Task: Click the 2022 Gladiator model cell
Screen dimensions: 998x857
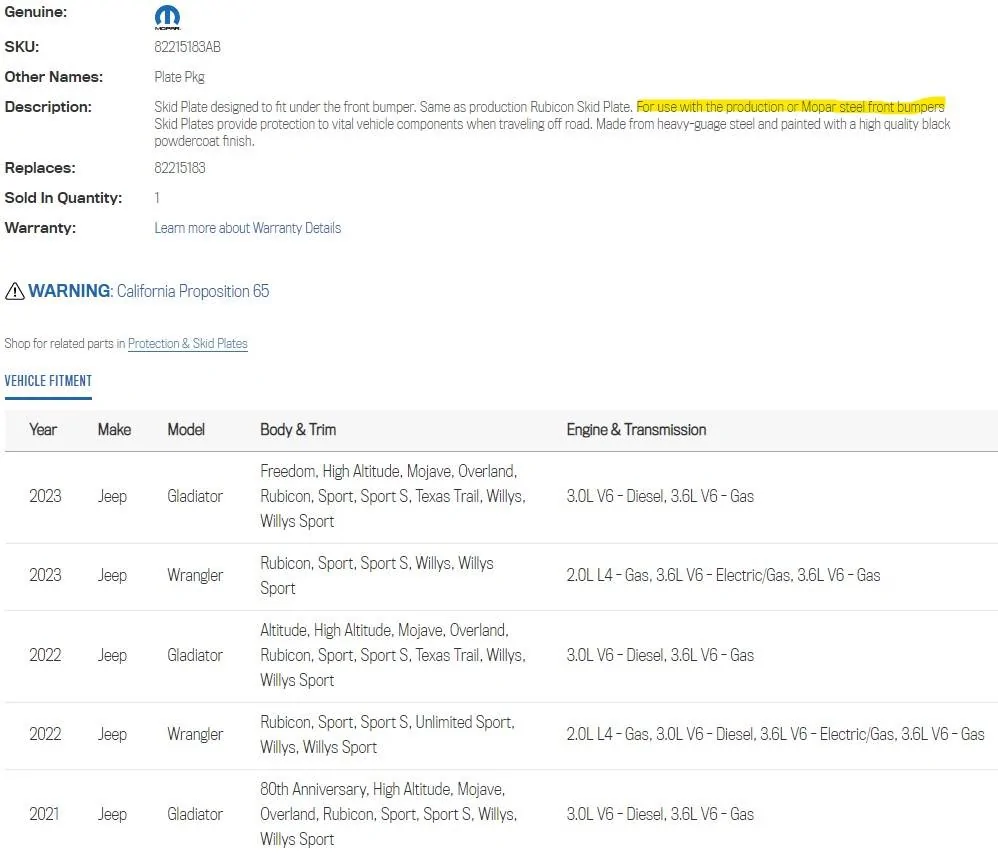Action: tap(195, 655)
